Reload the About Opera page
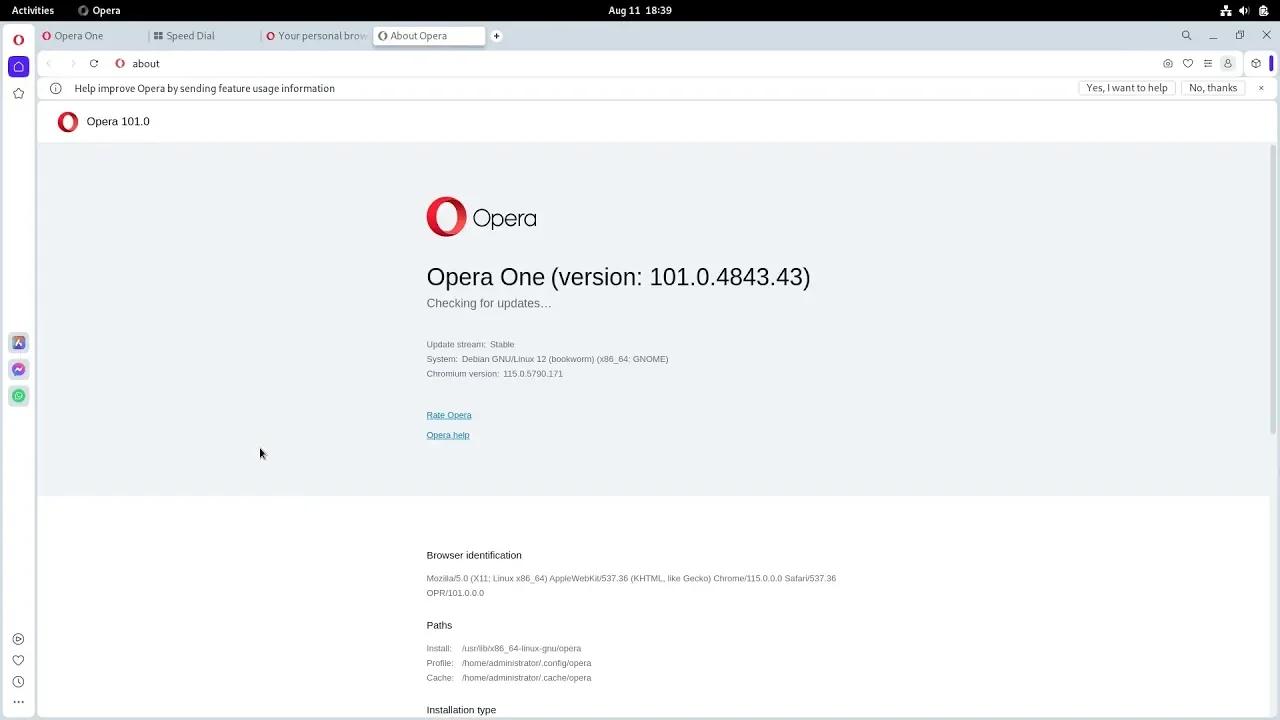This screenshot has height=720, width=1280. pos(94,63)
